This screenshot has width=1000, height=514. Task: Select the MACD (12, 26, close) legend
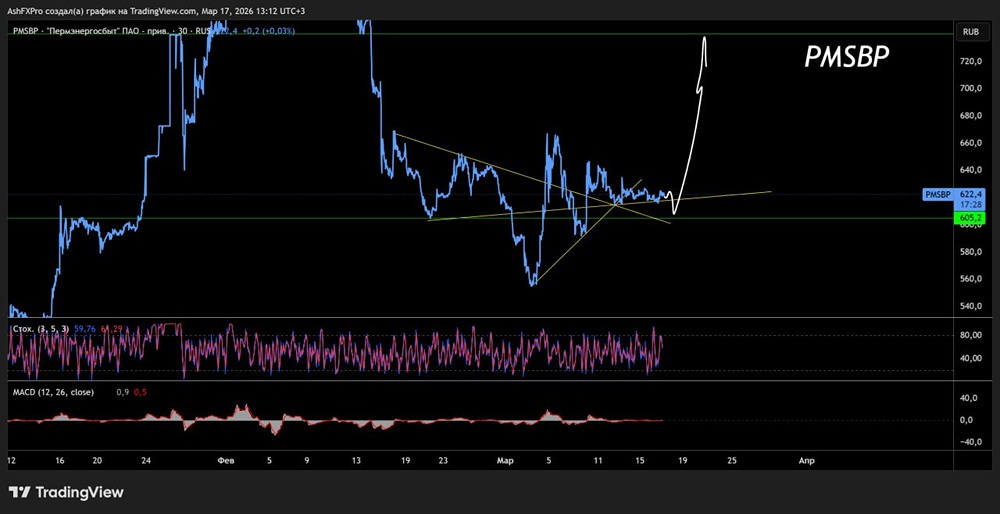[54, 392]
